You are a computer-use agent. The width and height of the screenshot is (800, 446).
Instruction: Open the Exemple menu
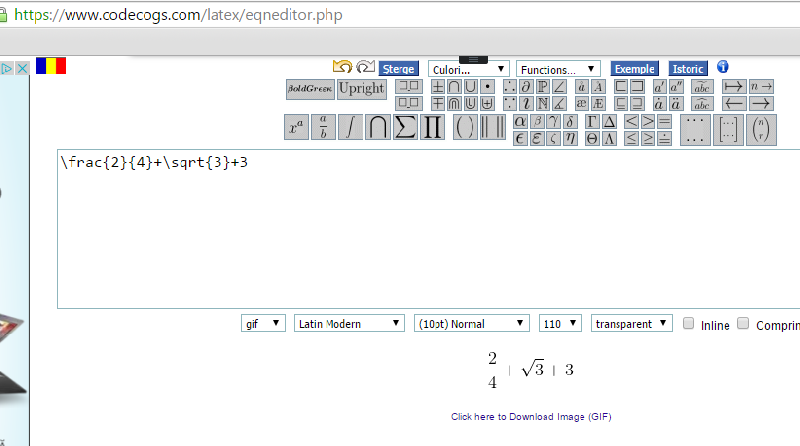click(634, 69)
